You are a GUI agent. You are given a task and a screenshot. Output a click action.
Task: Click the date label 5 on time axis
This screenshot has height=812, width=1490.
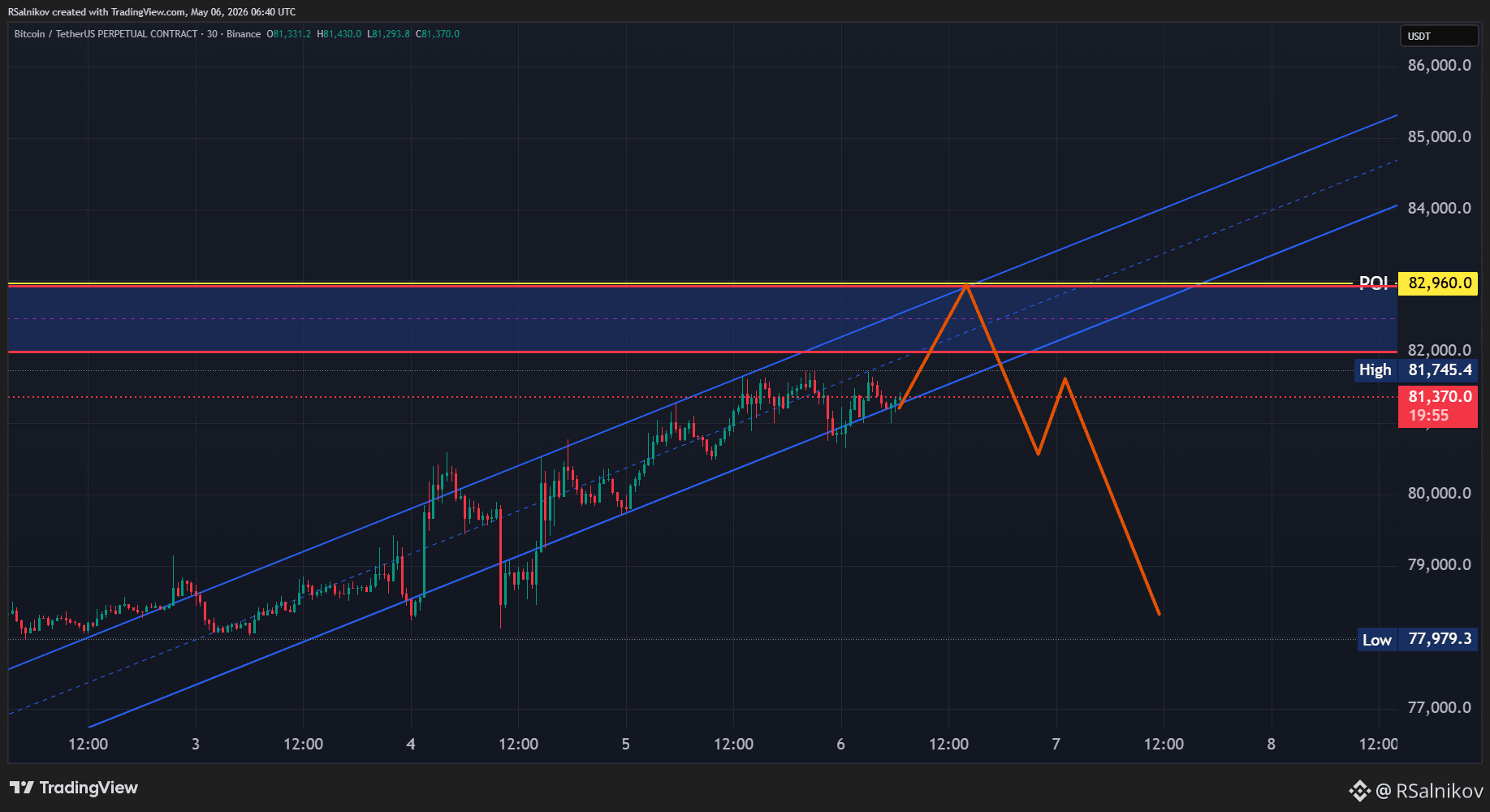[x=625, y=744]
